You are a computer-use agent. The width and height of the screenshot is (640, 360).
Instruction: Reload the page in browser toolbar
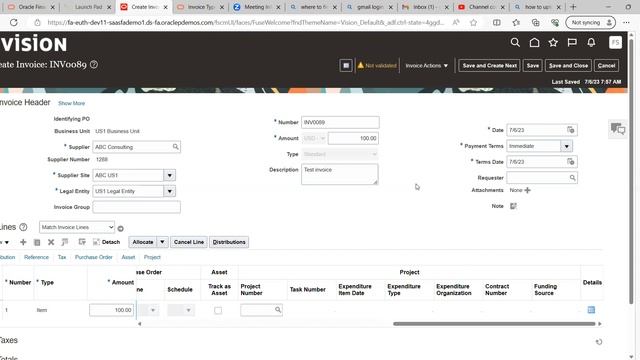13,22
